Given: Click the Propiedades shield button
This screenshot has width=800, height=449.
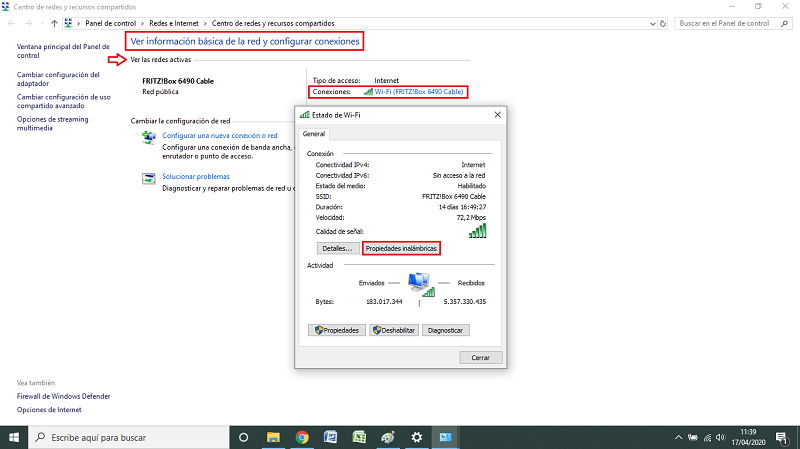Looking at the screenshot, I should pos(337,331).
